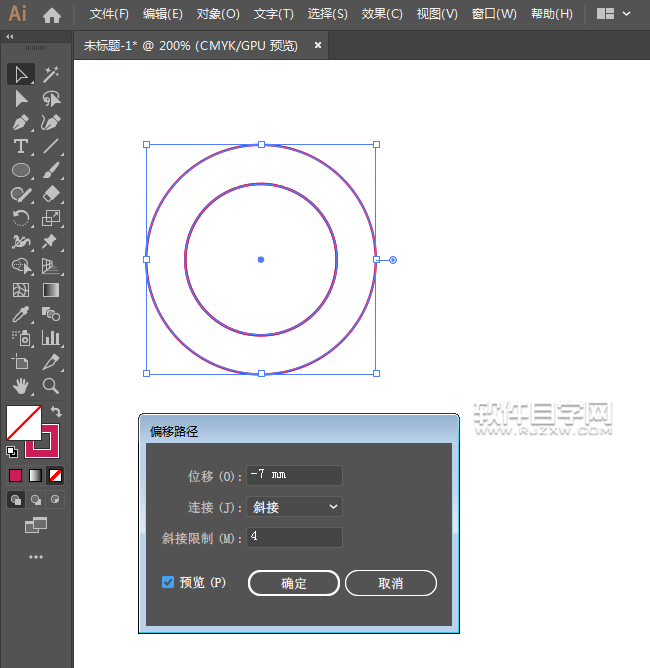Open the Effect (效果) menu
The width and height of the screenshot is (650, 668).
coord(381,14)
